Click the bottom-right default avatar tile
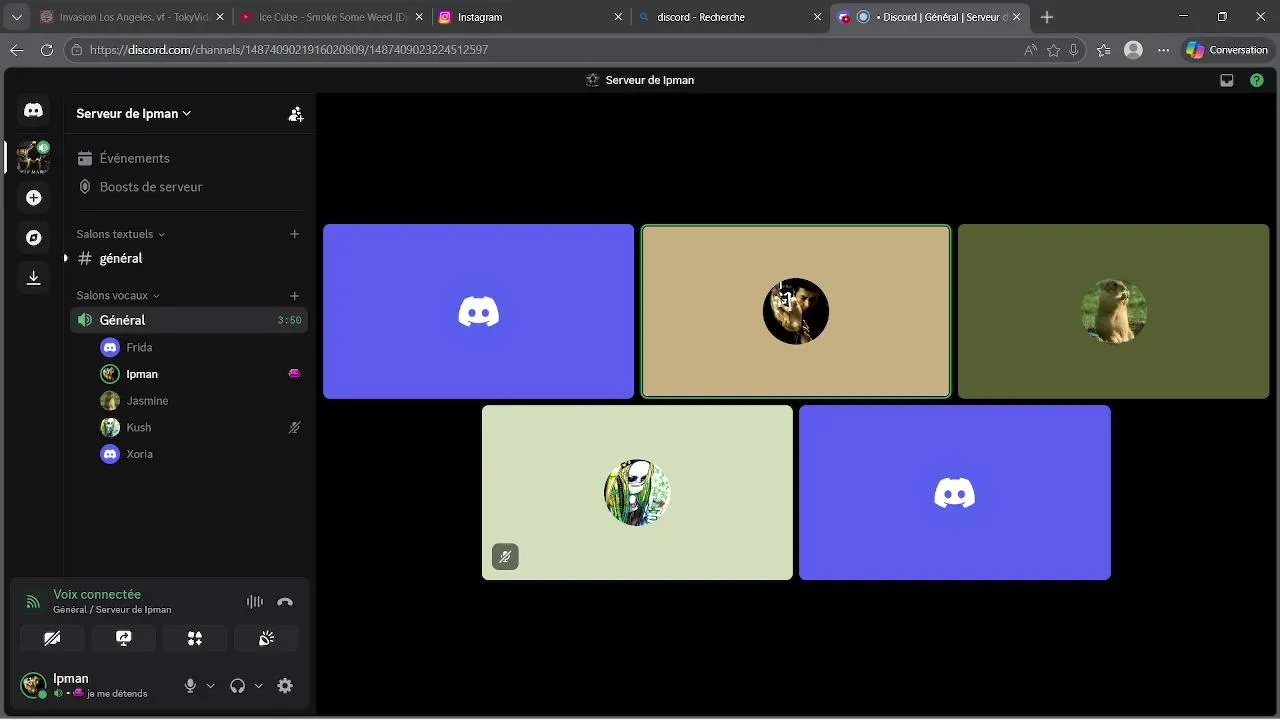This screenshot has width=1280, height=720. click(955, 492)
